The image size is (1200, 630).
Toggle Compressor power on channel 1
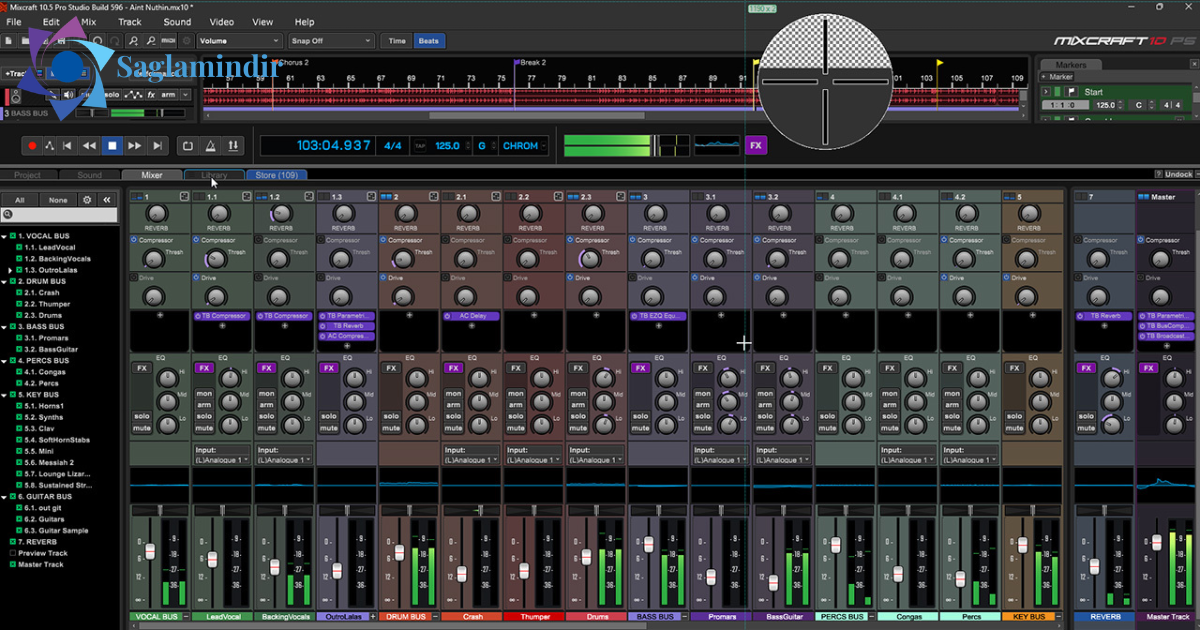134,240
